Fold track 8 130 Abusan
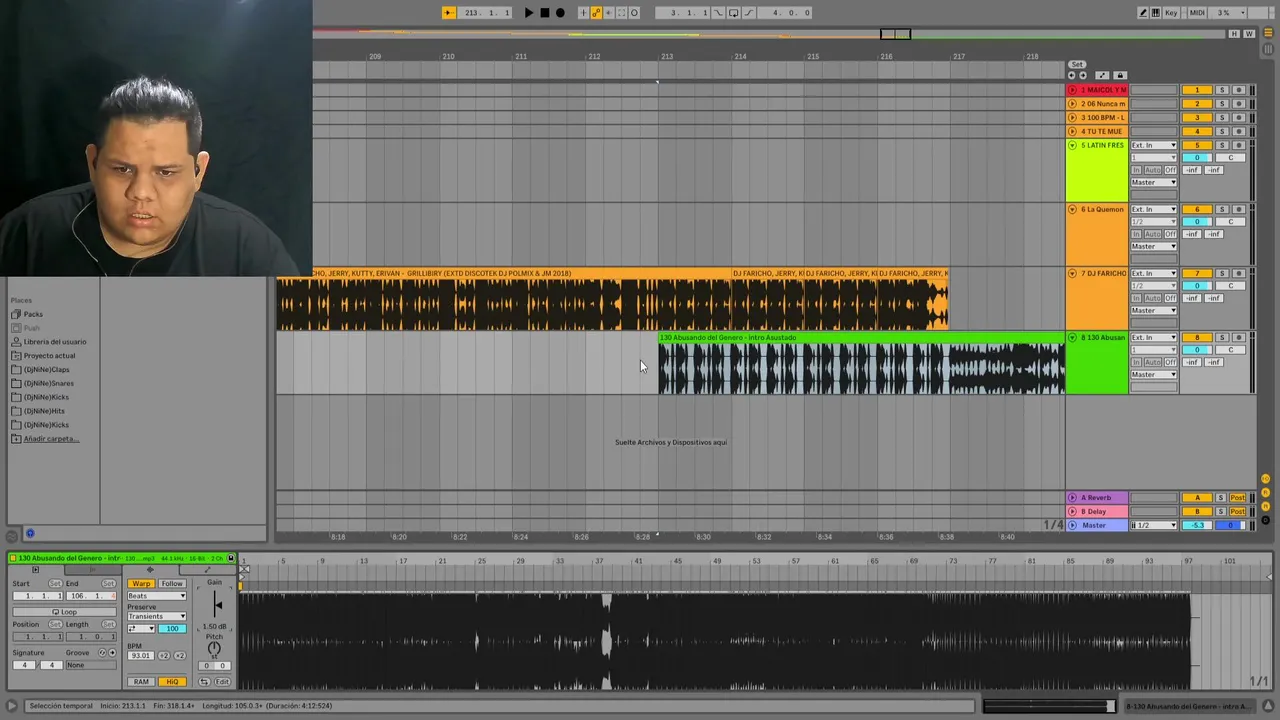The image size is (1280, 720). [x=1072, y=337]
